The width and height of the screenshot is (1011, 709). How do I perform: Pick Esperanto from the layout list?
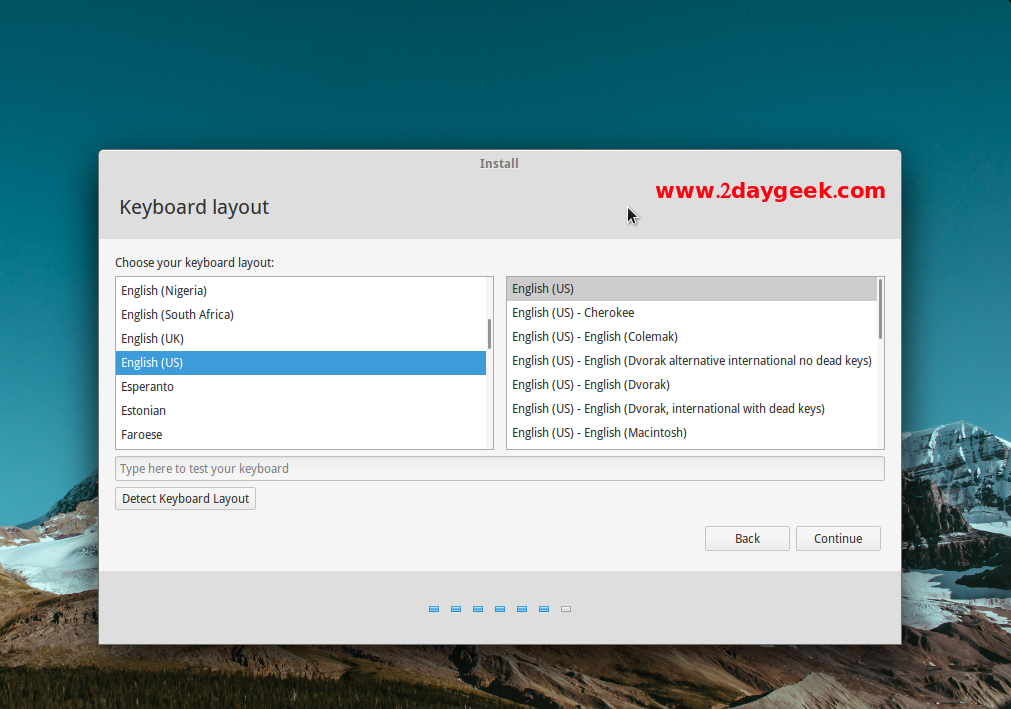[147, 386]
